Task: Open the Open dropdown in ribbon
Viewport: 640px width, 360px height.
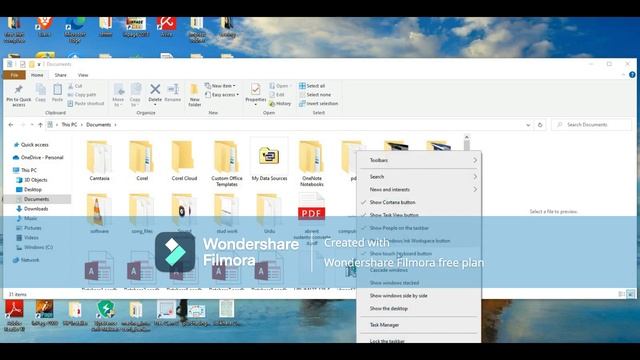Action: point(279,86)
